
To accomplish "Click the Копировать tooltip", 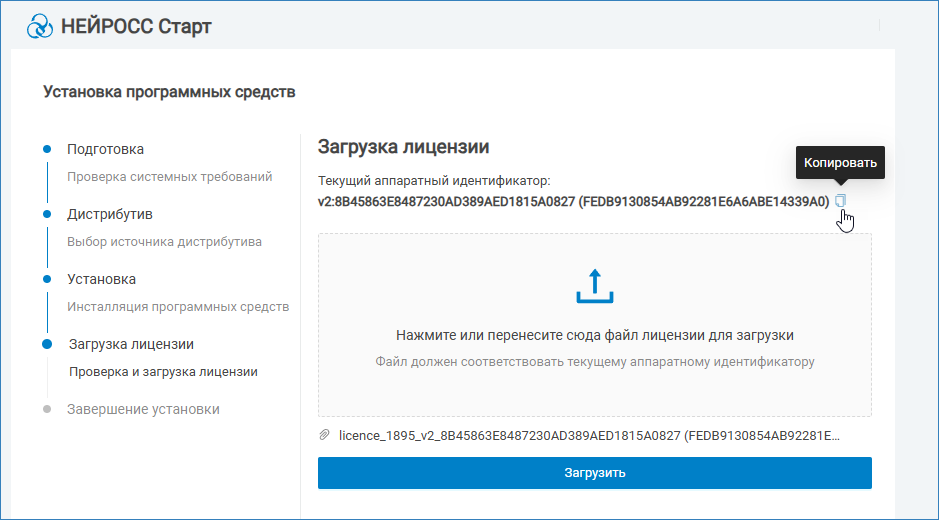I will click(840, 162).
